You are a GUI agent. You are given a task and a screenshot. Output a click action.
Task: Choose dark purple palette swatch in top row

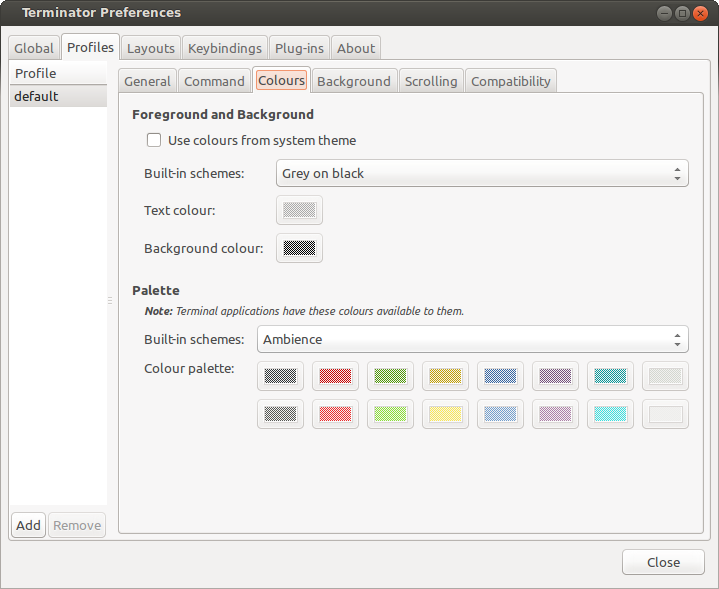(x=555, y=376)
